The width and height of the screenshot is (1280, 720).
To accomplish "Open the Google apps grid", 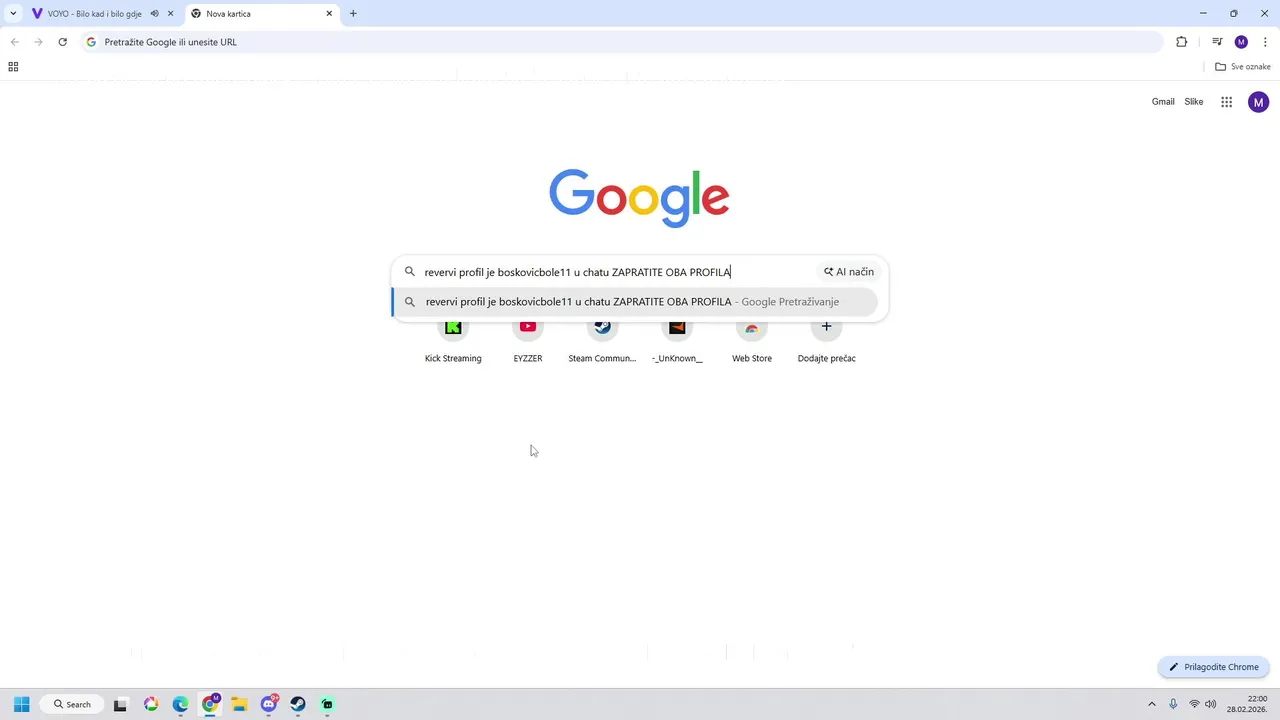I will click(x=1227, y=102).
